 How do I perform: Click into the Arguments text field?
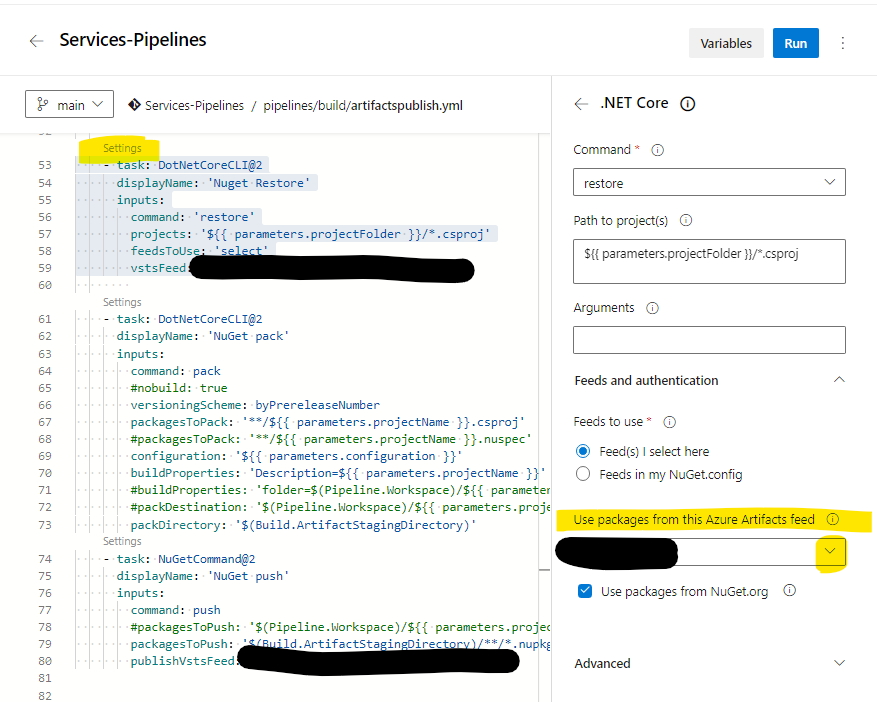(709, 340)
